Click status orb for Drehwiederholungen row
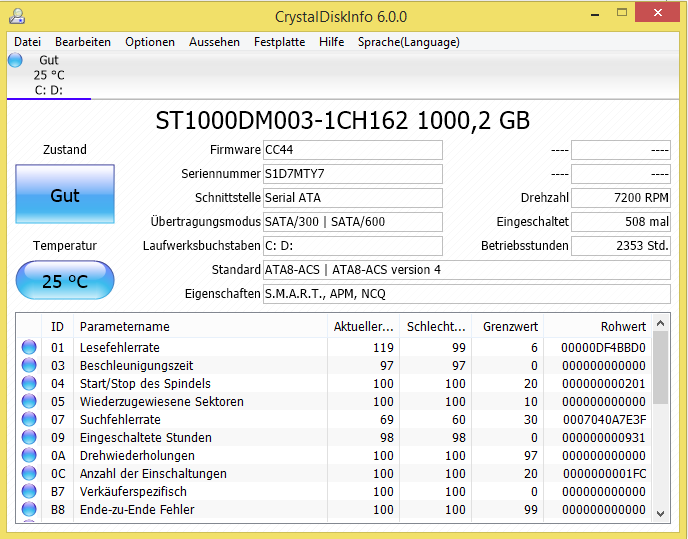This screenshot has width=688, height=539. pyautogui.click(x=29, y=455)
